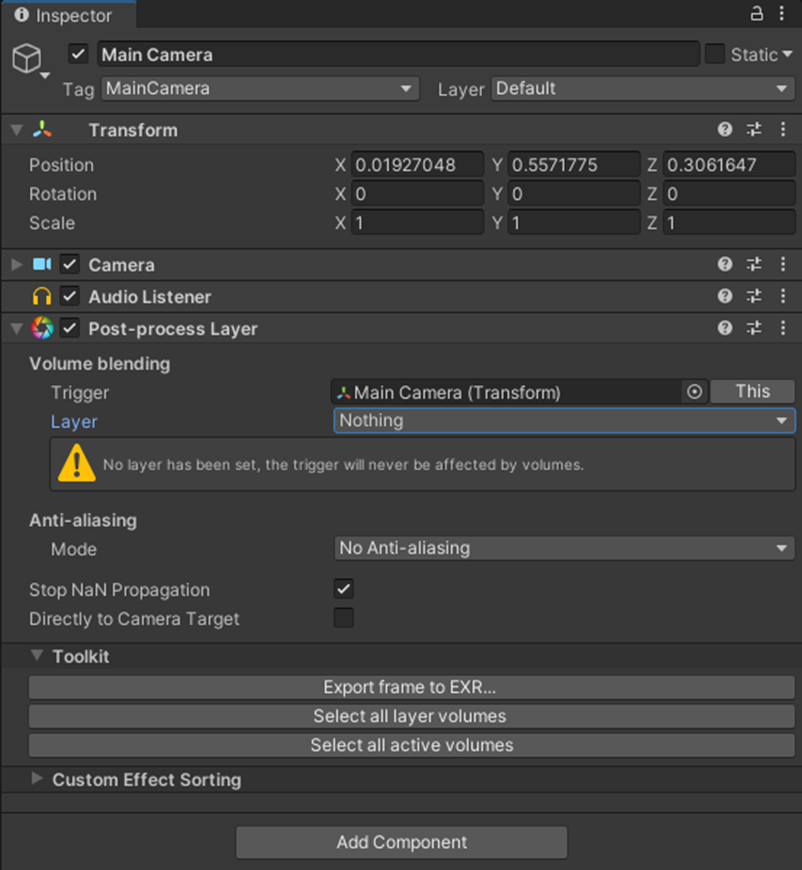Viewport: 802px width, 870px height.
Task: Open Transform help reference
Action: [725, 130]
